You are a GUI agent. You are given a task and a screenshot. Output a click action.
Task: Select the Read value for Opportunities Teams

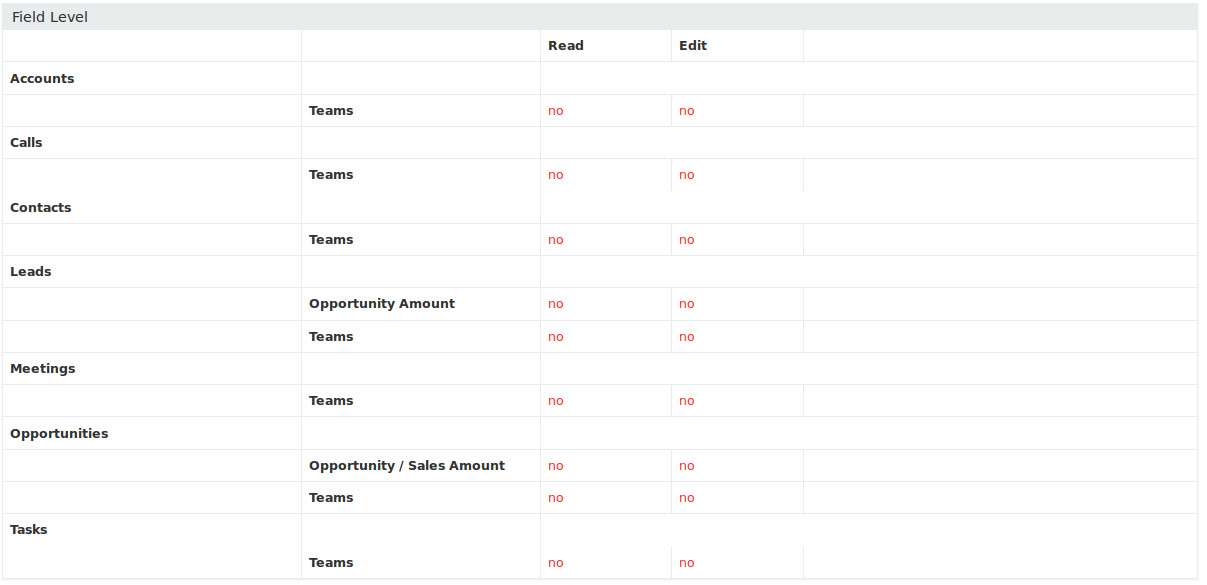pos(556,498)
